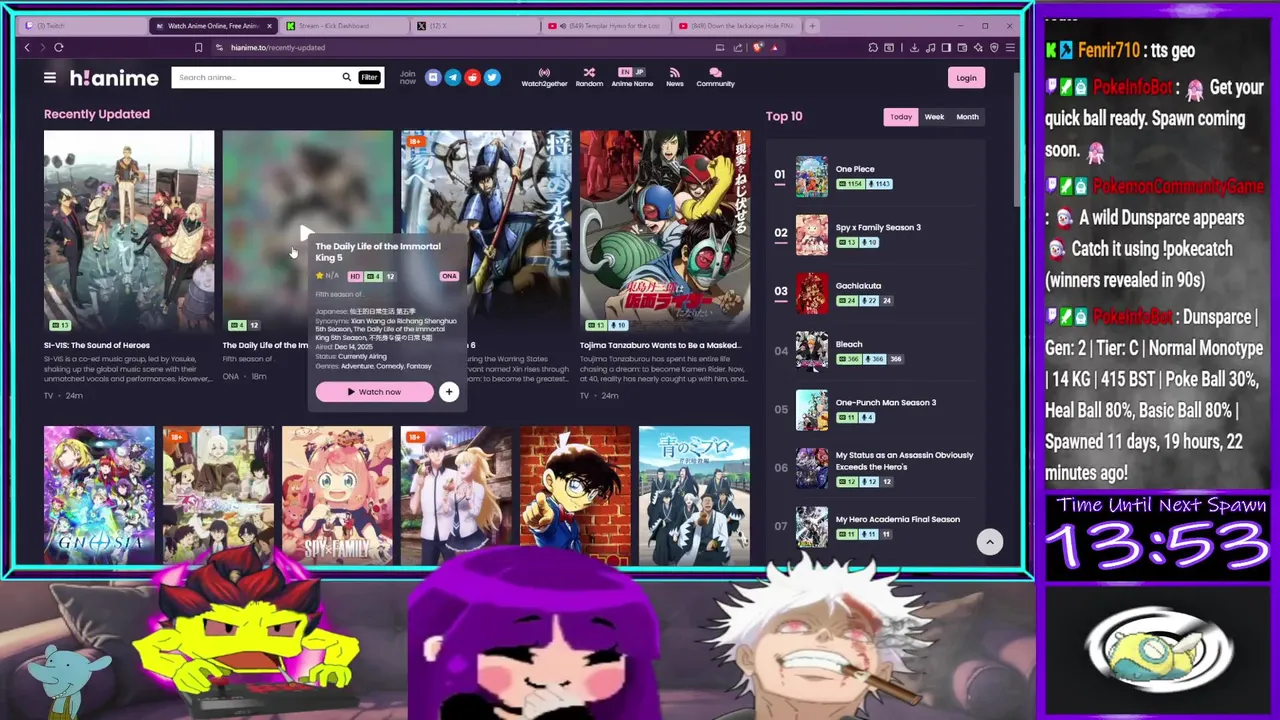Open the Community page
The image size is (1280, 720).
[x=715, y=77]
